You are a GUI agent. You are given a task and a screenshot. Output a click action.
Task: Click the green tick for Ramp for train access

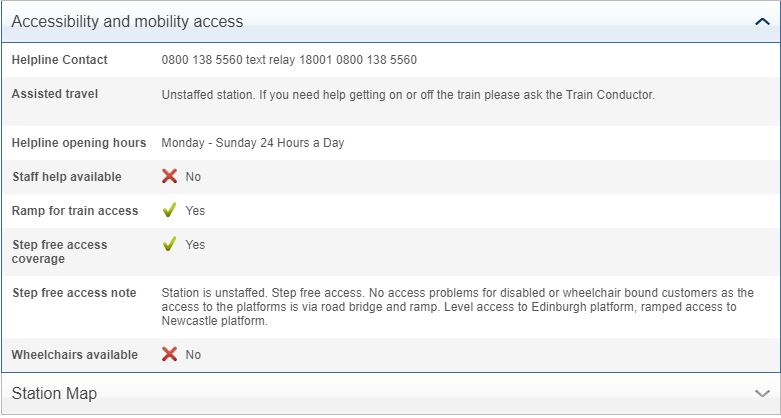coord(170,211)
